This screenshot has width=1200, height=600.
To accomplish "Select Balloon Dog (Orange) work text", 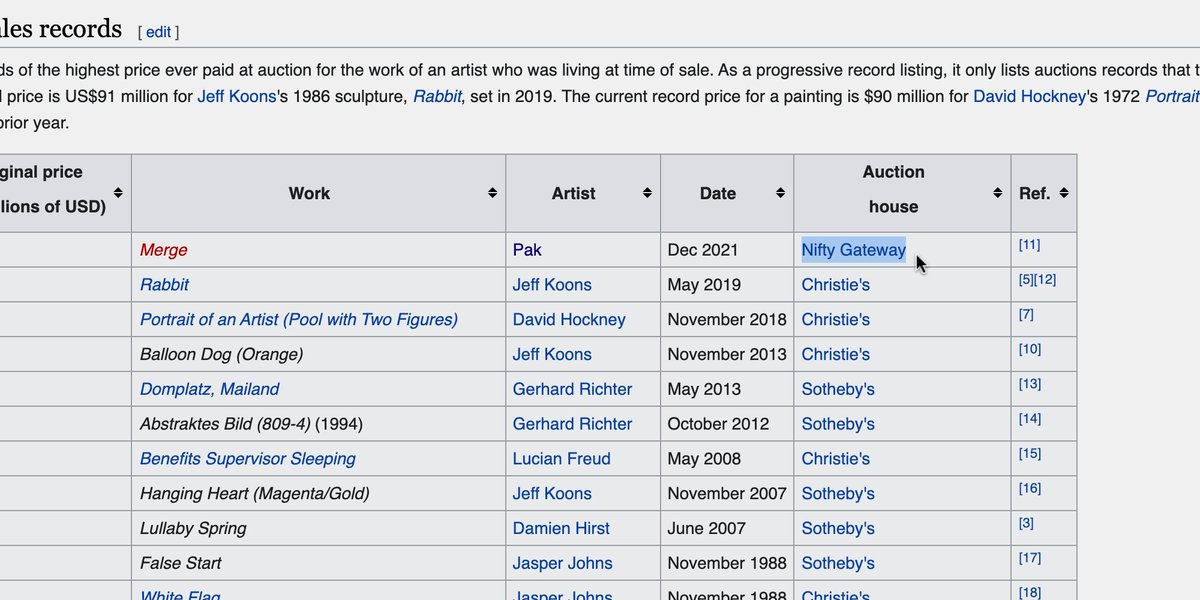I will tap(221, 355).
